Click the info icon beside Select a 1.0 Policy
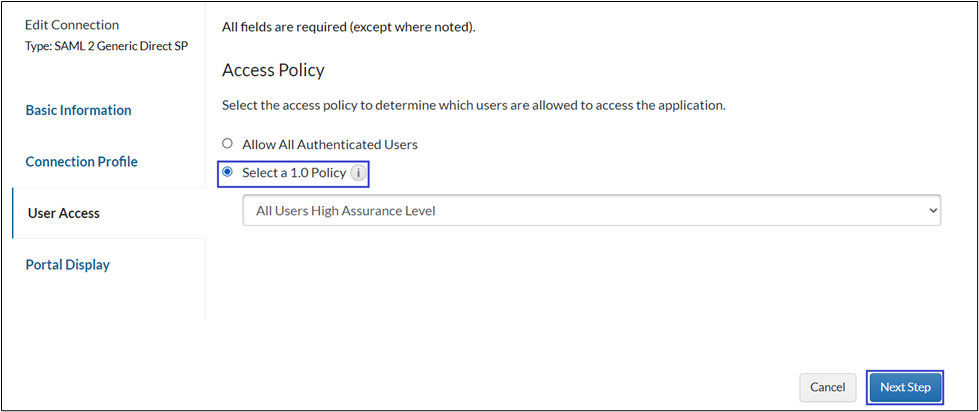 click(x=360, y=173)
